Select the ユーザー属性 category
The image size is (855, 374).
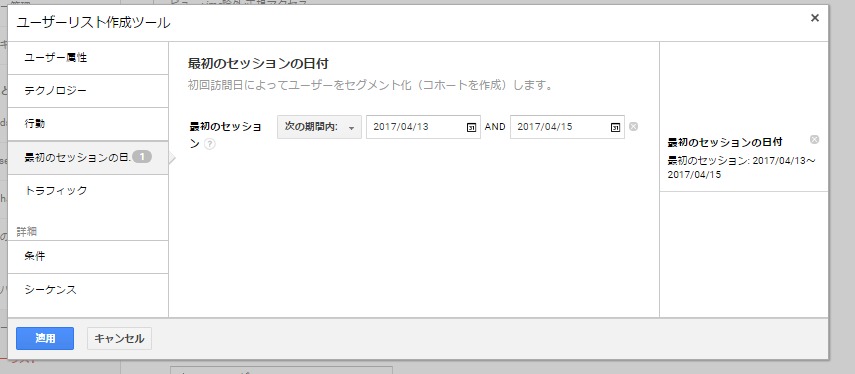88,58
